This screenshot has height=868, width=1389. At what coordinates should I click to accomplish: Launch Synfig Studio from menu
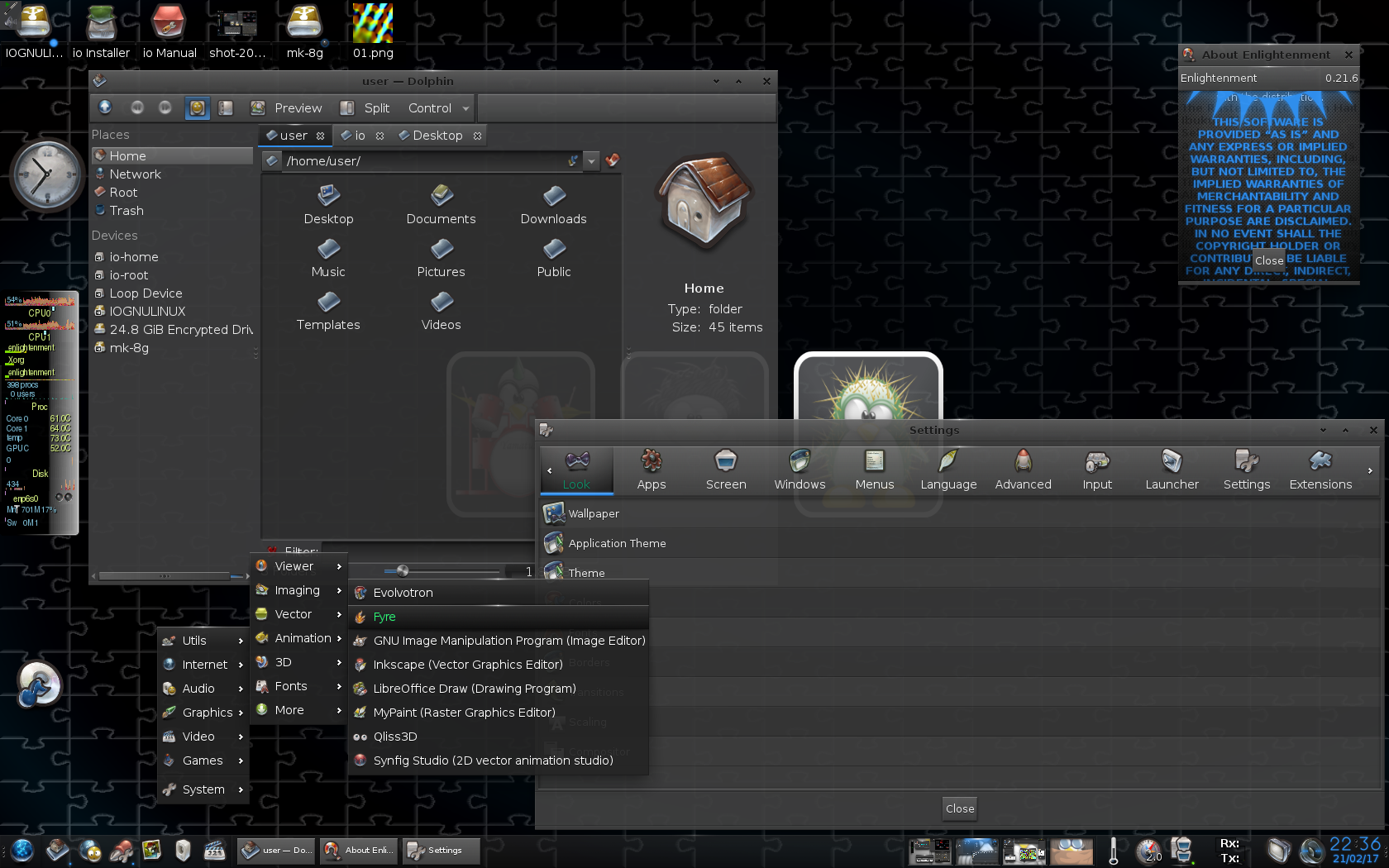(499, 761)
